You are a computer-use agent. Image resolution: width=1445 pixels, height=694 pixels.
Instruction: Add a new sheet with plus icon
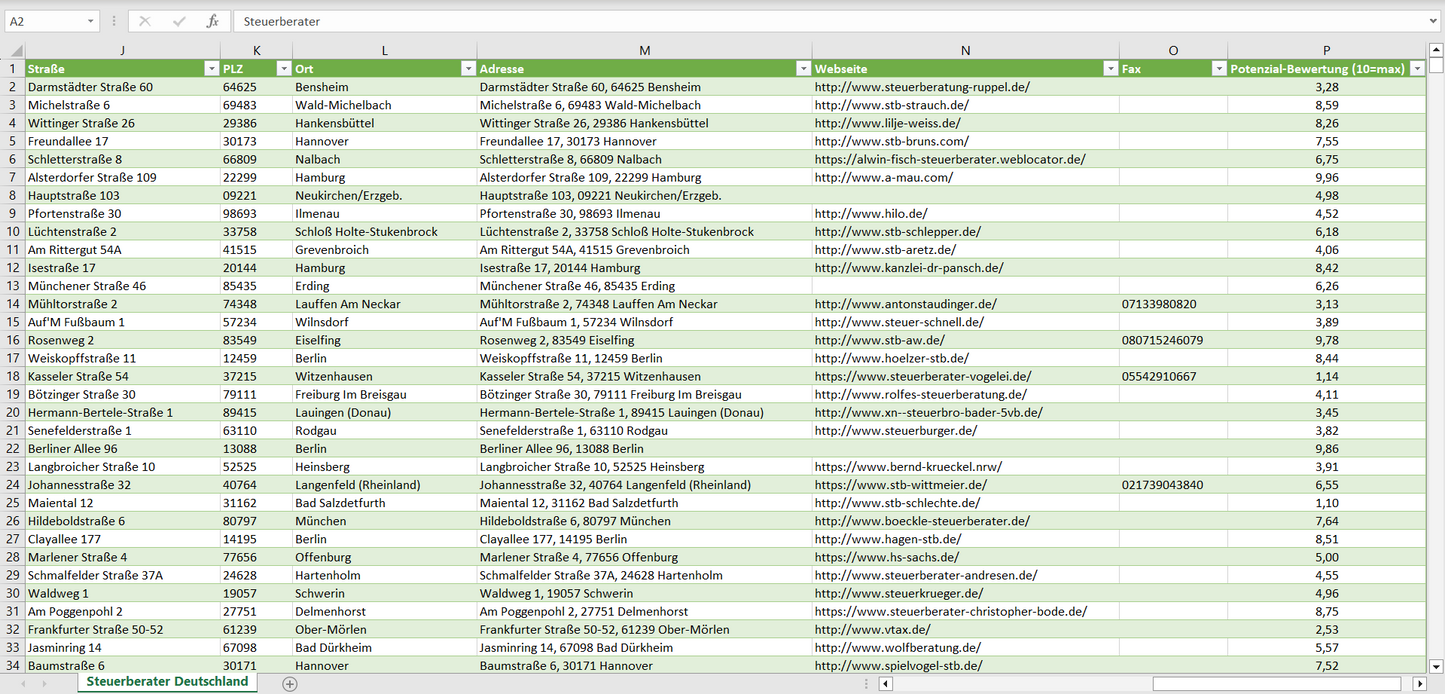point(290,684)
